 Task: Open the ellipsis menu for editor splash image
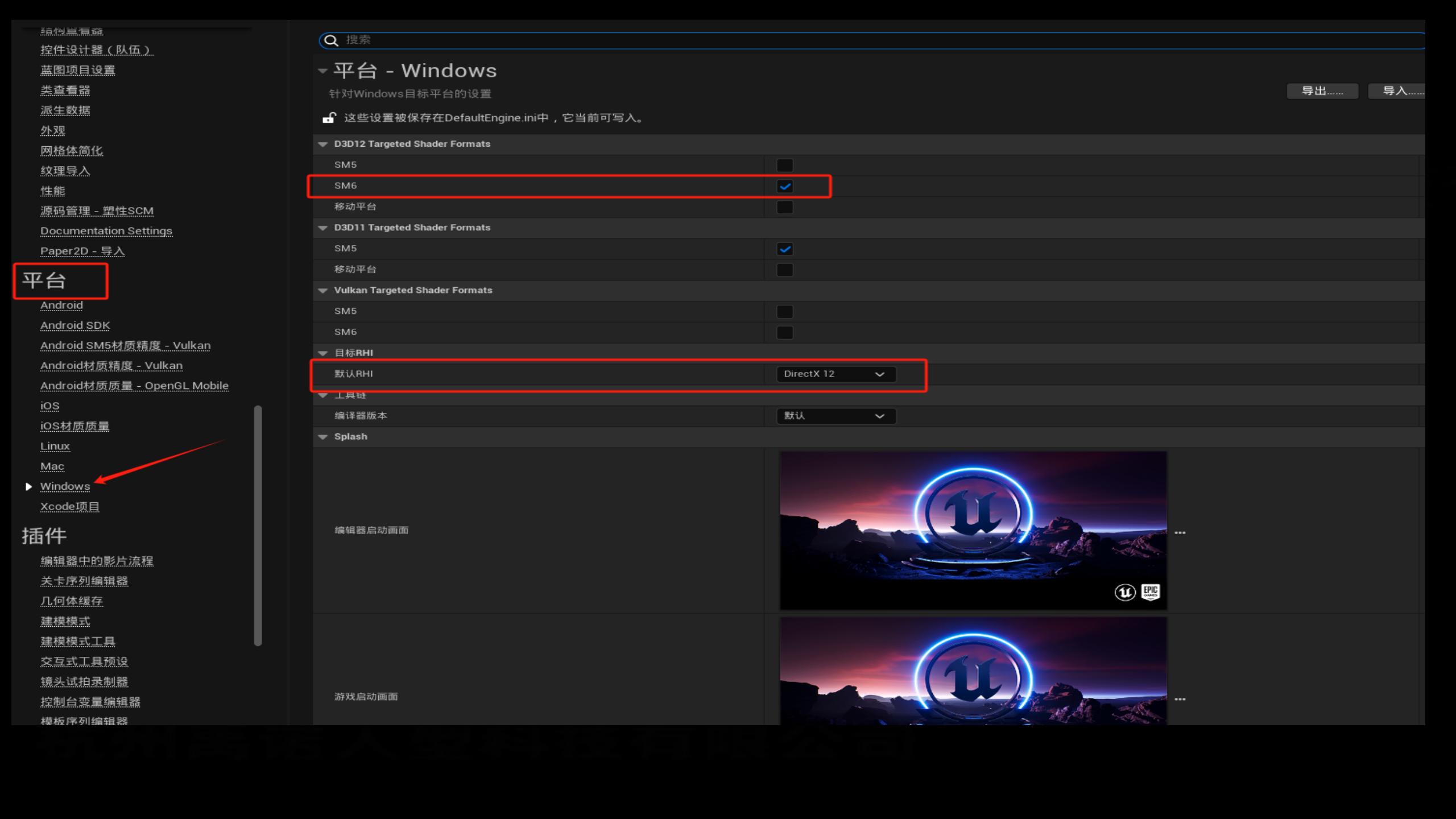1180,533
